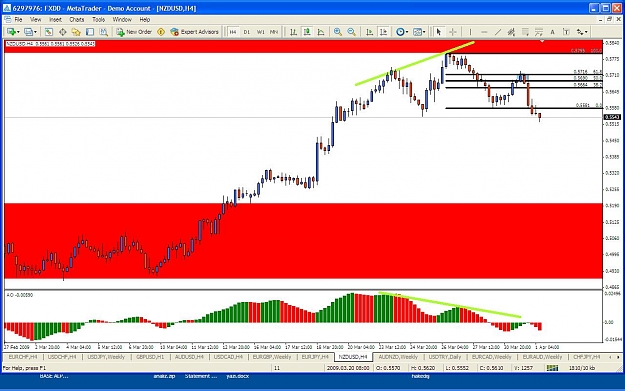Viewport: 625px width, 391px height.
Task: Open the Tools menu
Action: 98,20
